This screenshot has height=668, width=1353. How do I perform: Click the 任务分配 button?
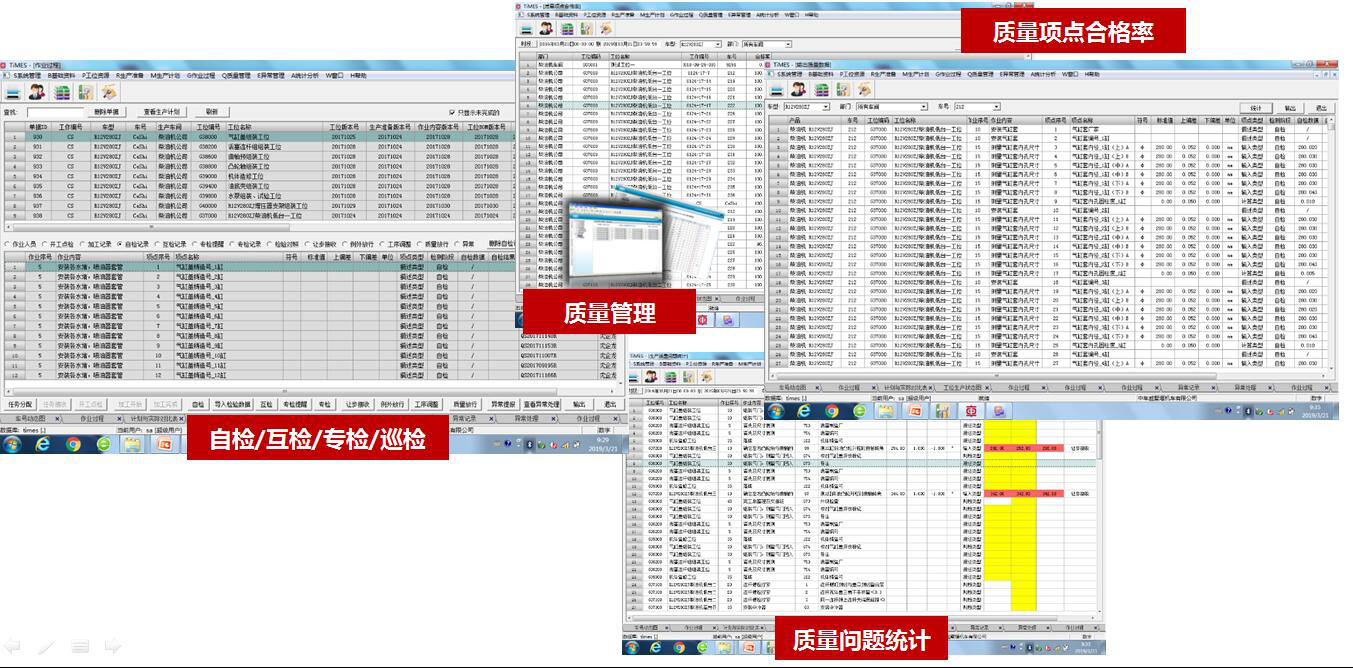click(x=20, y=404)
